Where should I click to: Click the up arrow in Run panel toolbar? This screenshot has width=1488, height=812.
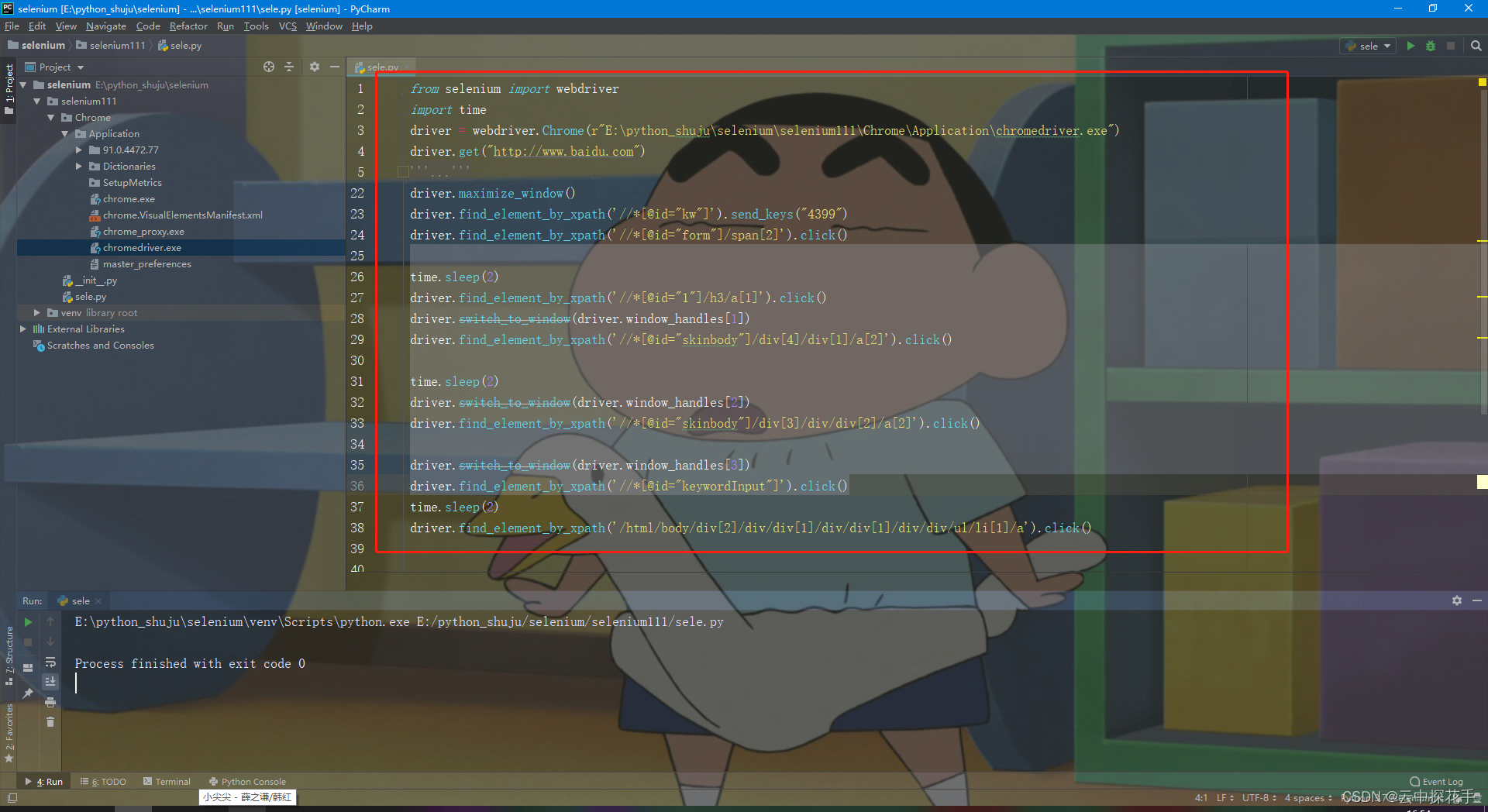50,621
